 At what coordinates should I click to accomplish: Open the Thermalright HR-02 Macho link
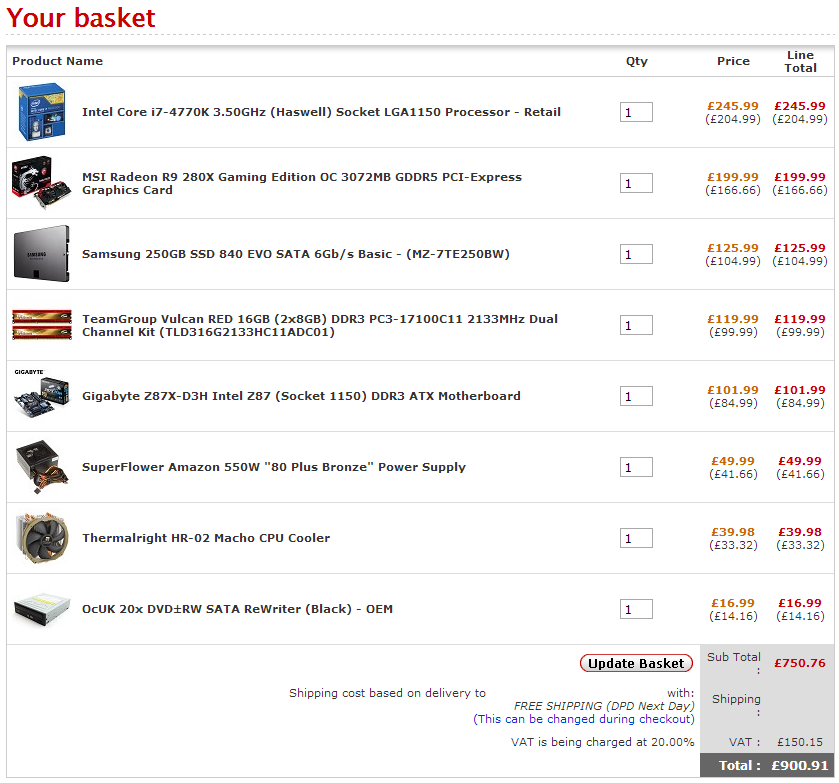pyautogui.click(x=205, y=538)
